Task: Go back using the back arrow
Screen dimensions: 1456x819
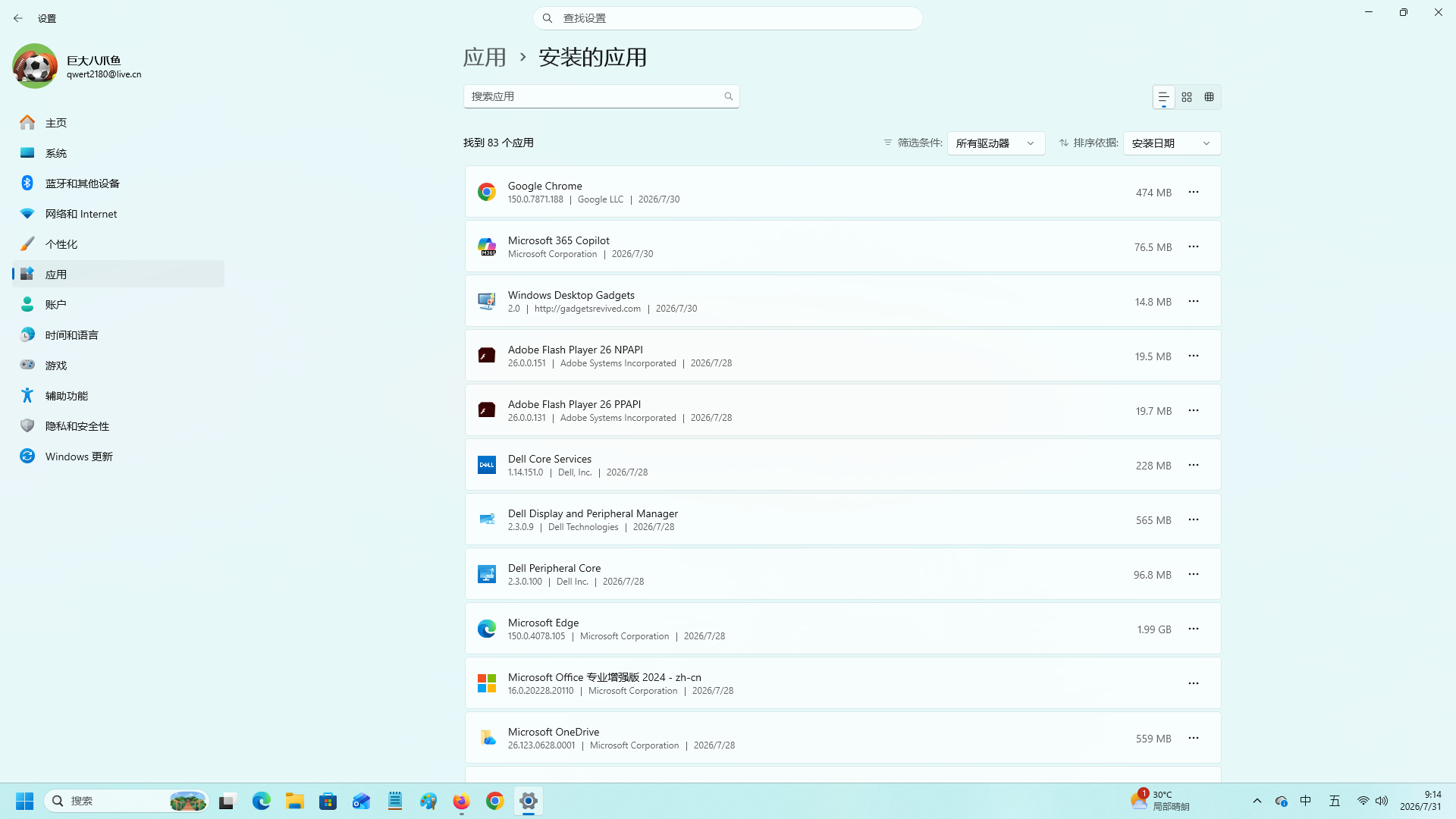Action: pyautogui.click(x=18, y=18)
